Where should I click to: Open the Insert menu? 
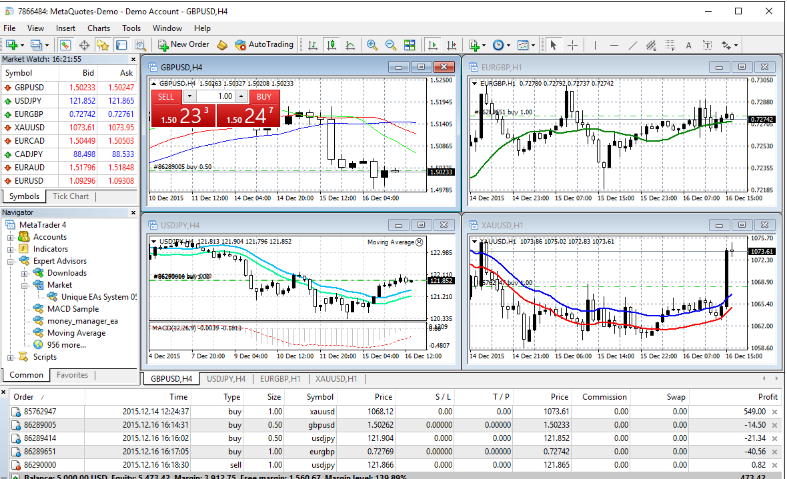[65, 28]
